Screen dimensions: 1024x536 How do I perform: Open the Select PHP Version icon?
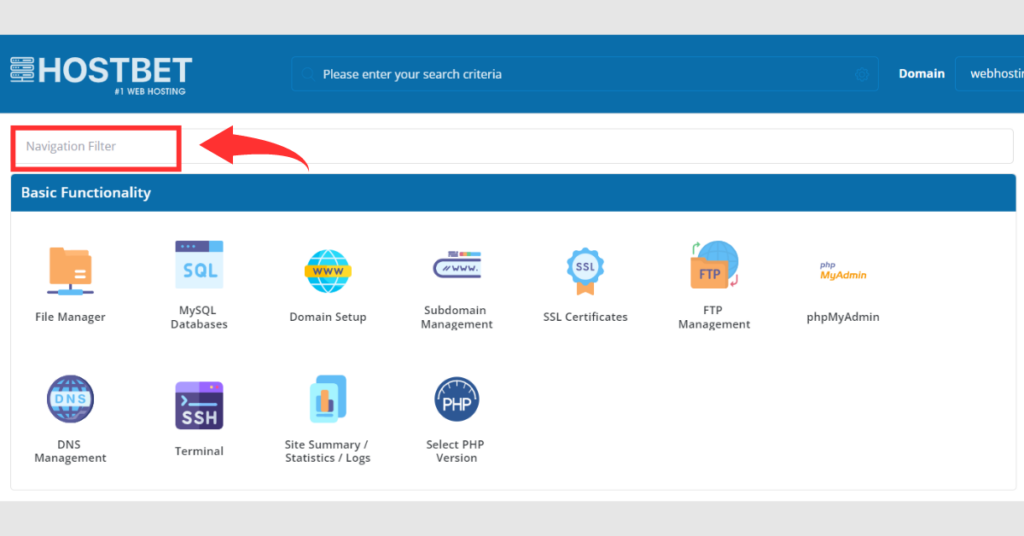(x=456, y=399)
